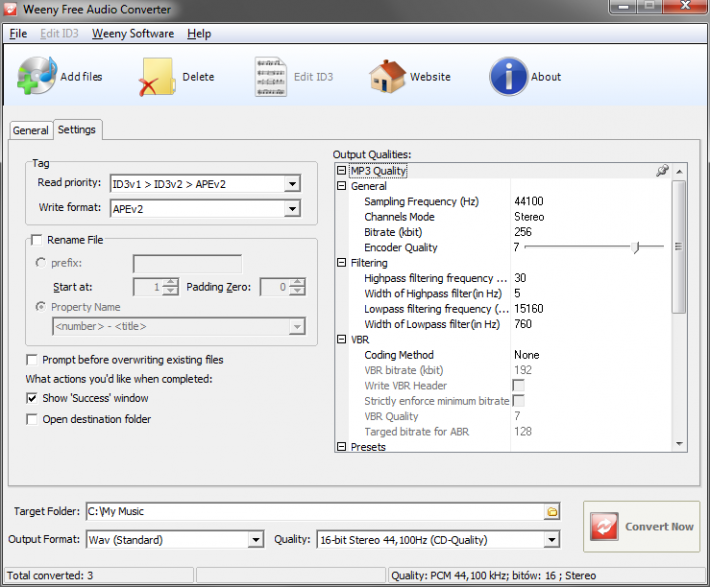Open the Read priority dropdown
710x587 pixels.
(293, 184)
